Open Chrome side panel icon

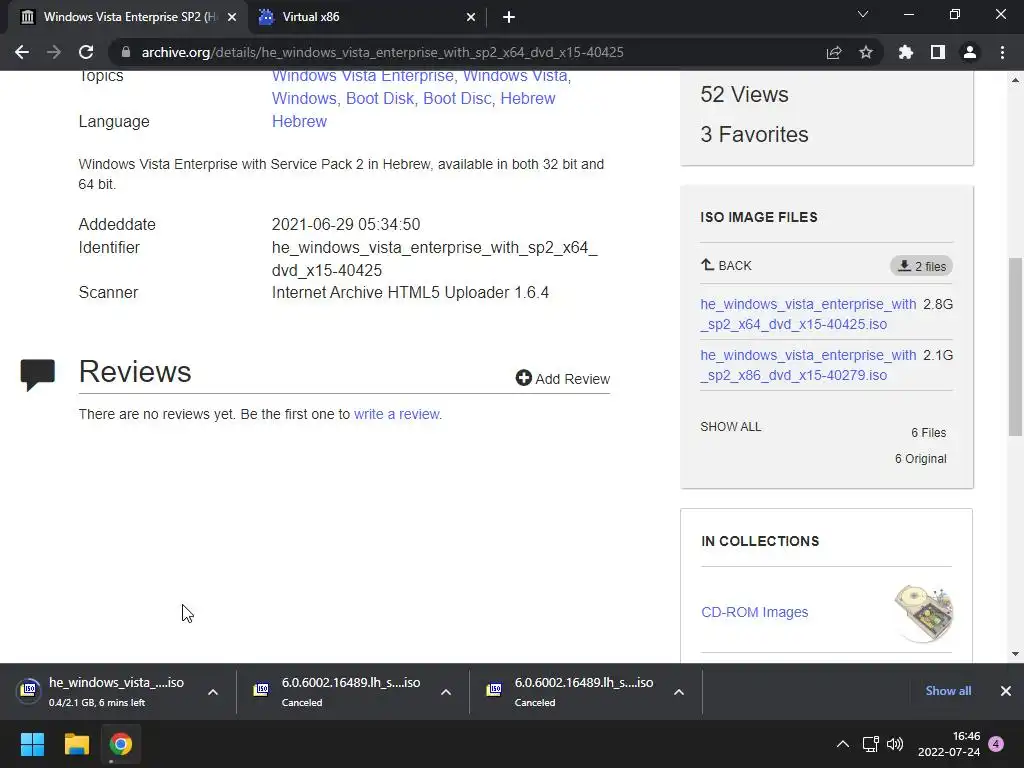938,52
